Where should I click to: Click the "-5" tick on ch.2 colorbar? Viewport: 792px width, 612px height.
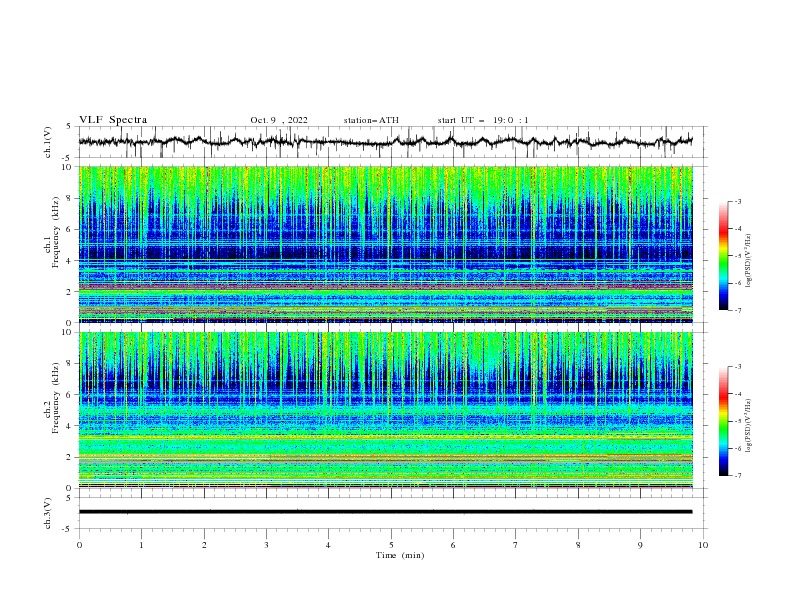(x=737, y=421)
